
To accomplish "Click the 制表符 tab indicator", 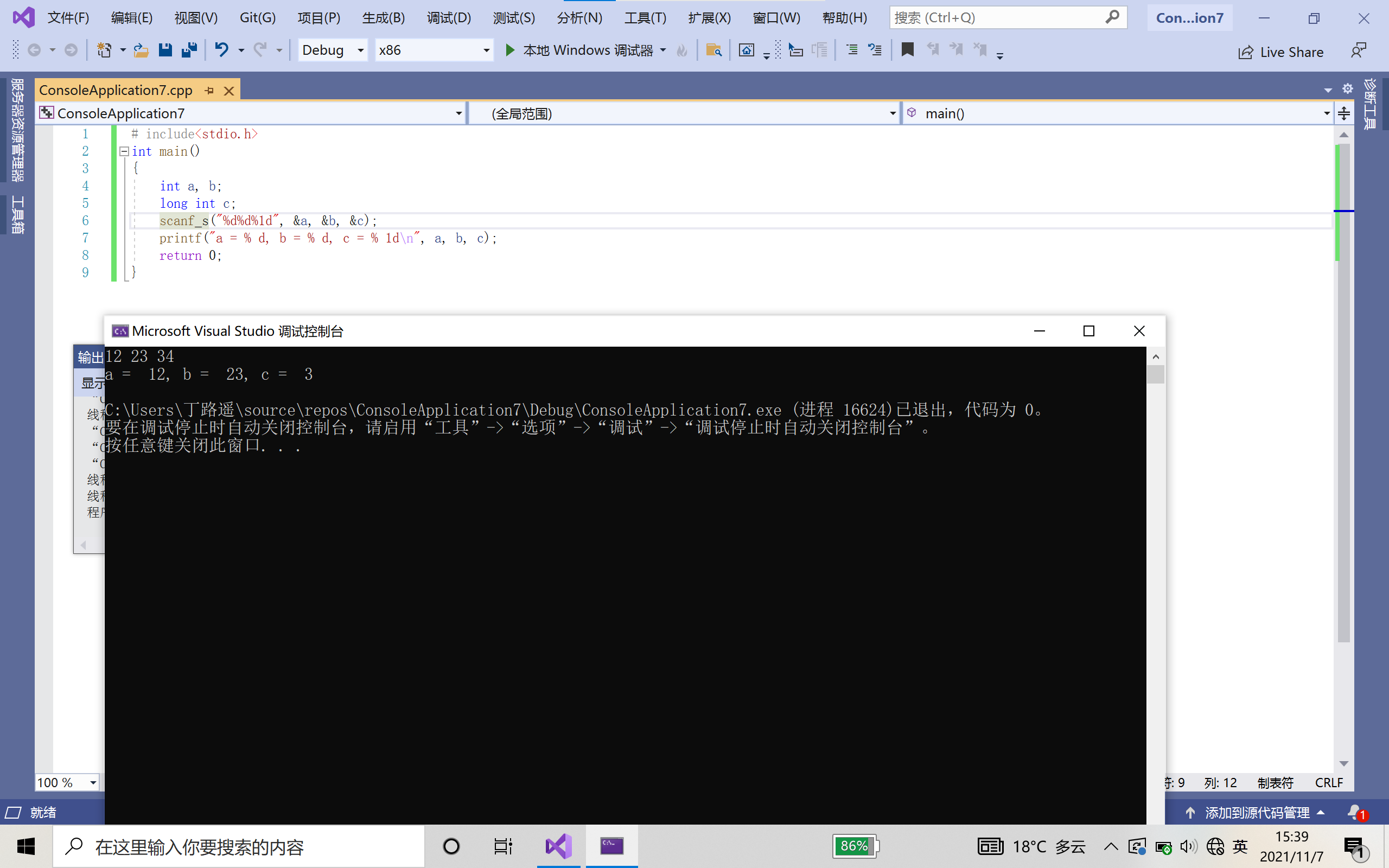I will tap(1275, 782).
